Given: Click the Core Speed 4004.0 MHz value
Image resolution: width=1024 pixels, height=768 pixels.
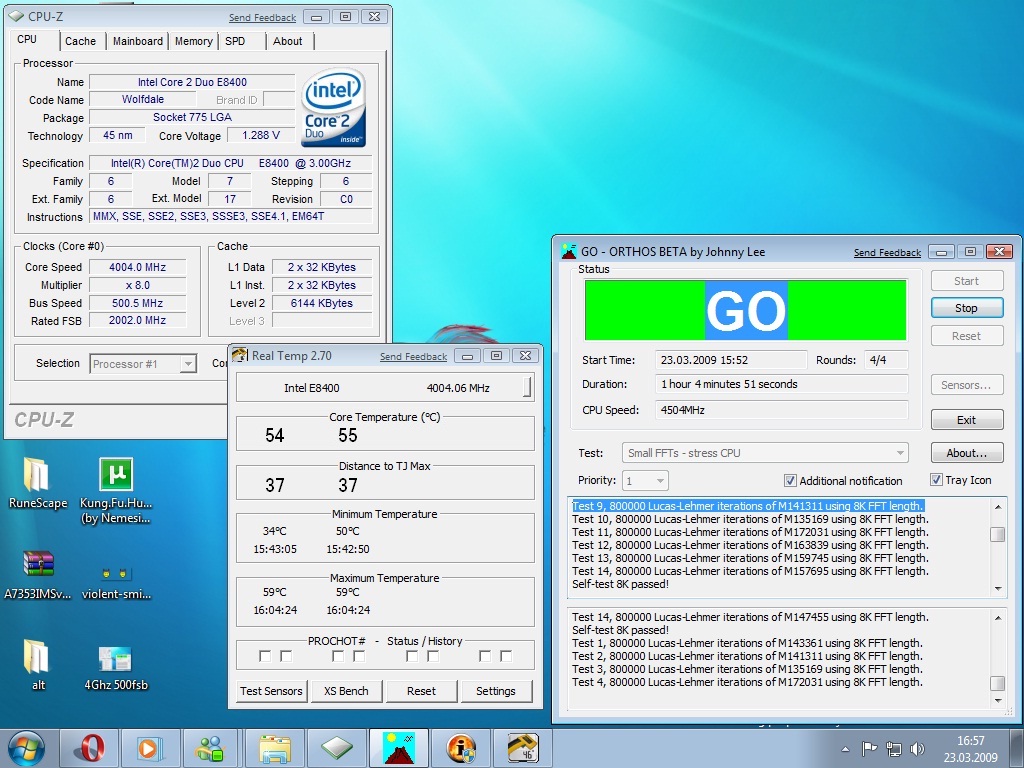Looking at the screenshot, I should tap(138, 267).
